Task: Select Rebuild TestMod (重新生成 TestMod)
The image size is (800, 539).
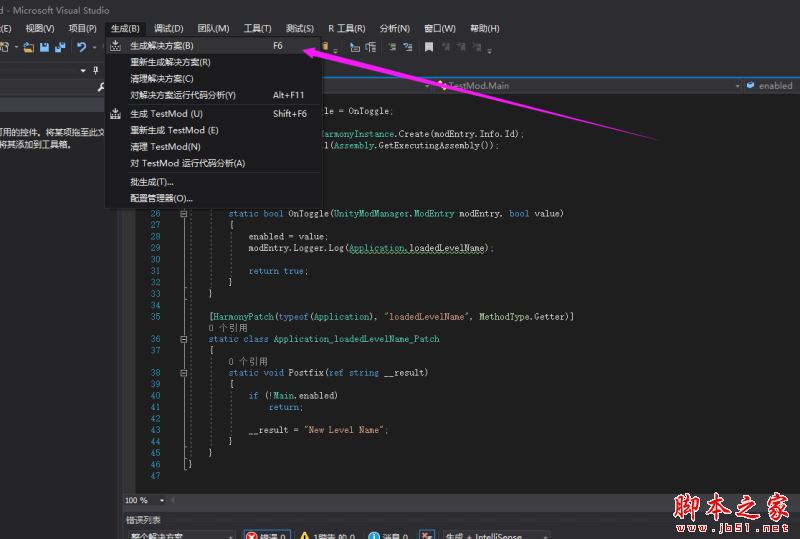Action: point(213,130)
